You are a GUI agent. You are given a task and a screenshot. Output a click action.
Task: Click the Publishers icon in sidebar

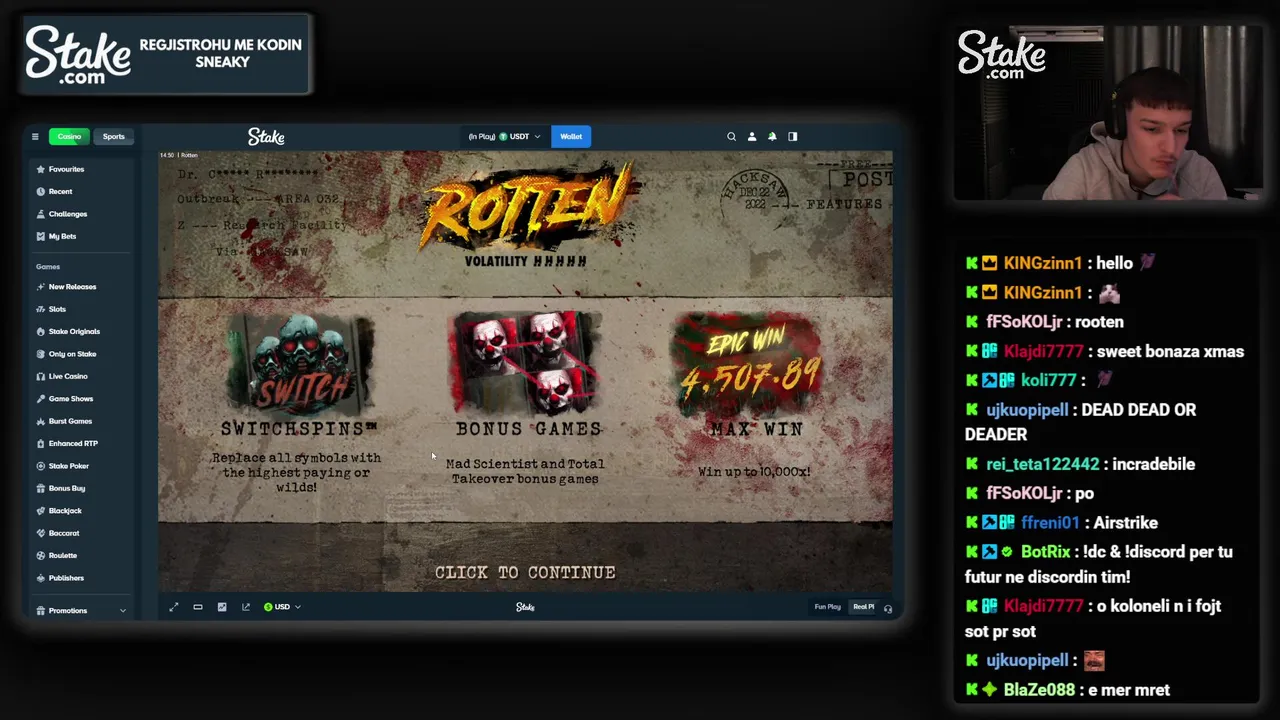(x=40, y=578)
